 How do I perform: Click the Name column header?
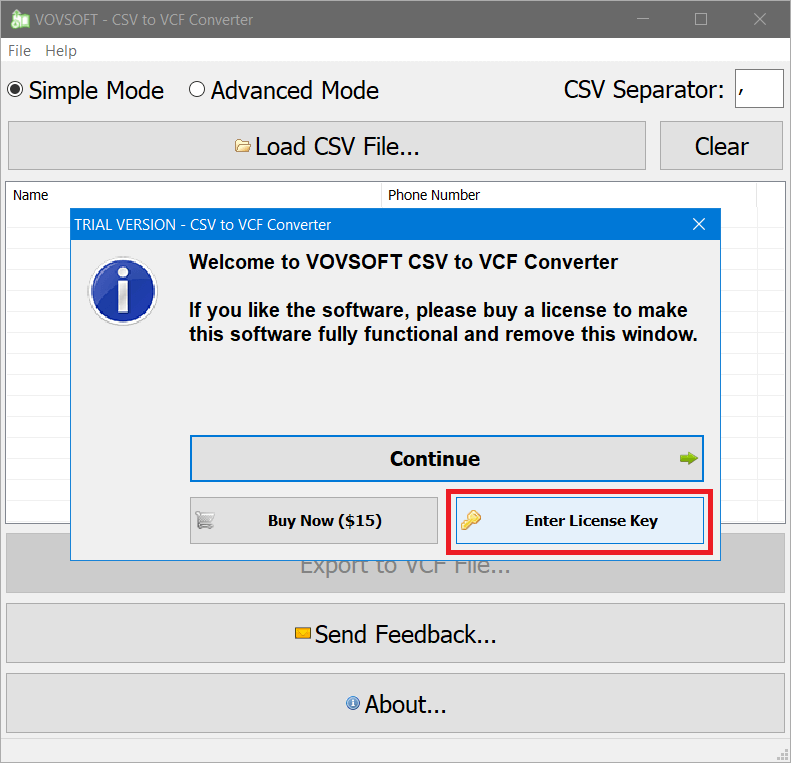(194, 195)
